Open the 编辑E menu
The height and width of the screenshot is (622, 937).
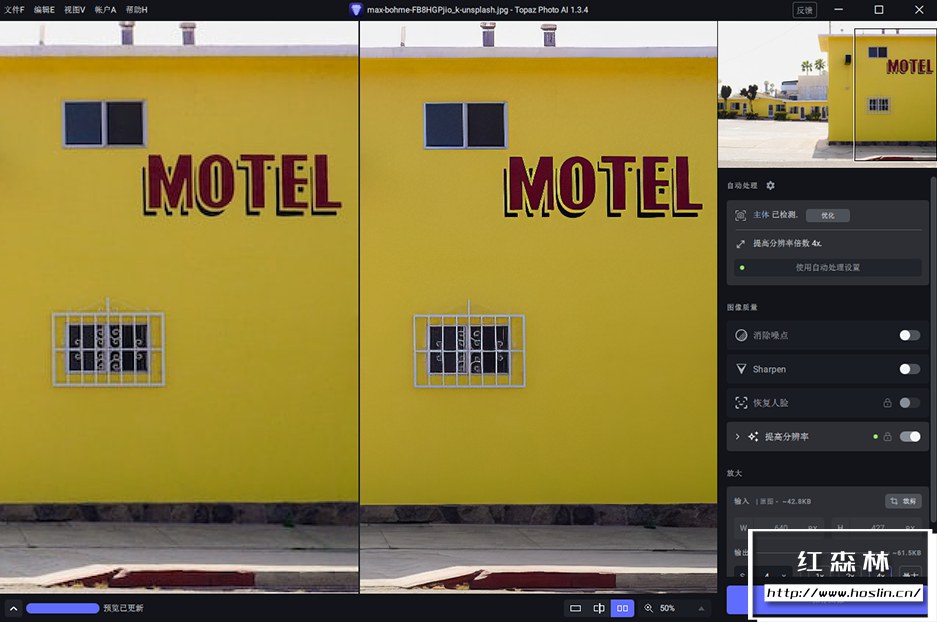[44, 10]
